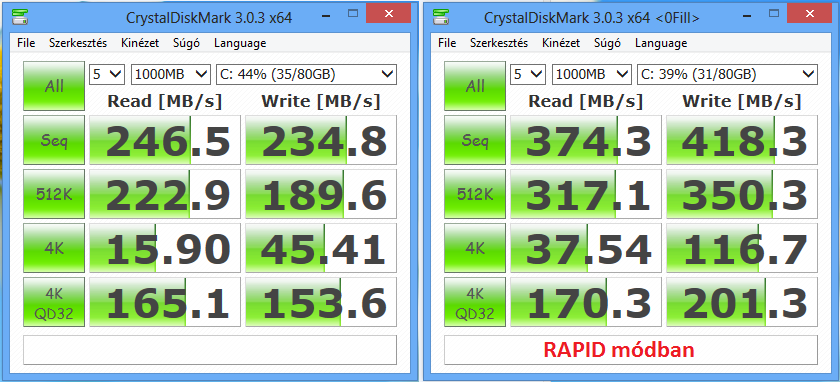The image size is (840, 382).
Task: Click 512K write result 350.3
Action: pos(742,194)
